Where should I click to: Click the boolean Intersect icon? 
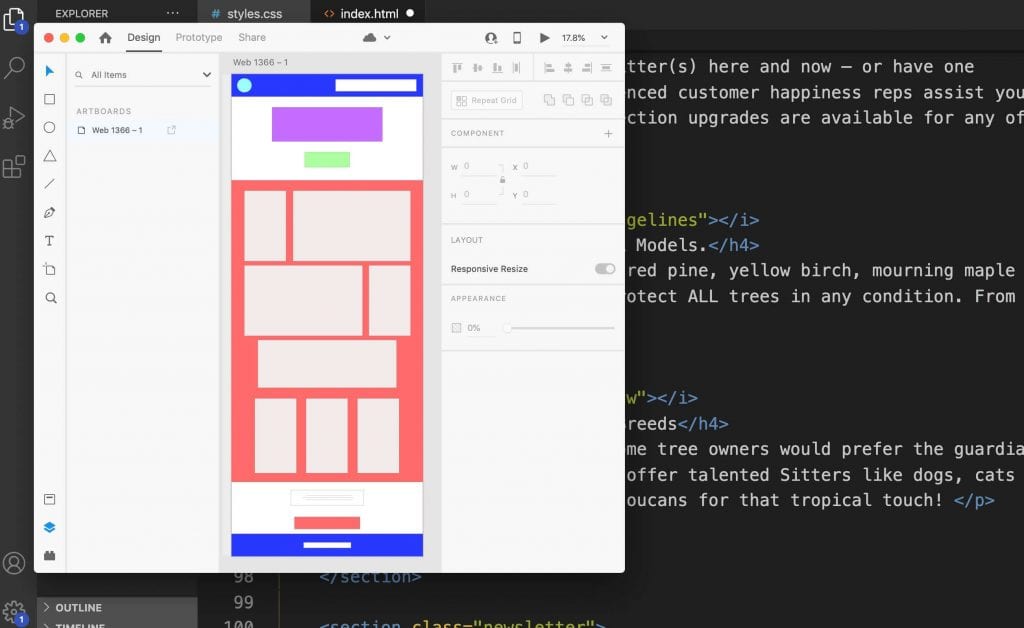tap(587, 100)
